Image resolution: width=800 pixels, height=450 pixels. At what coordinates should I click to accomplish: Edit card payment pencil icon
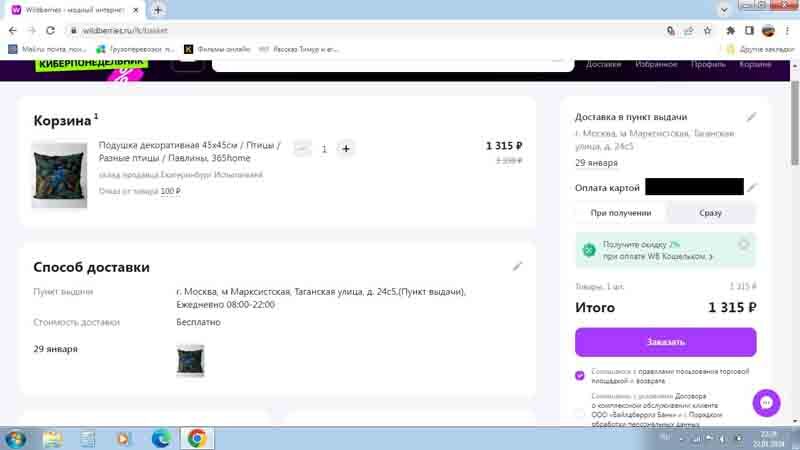751,187
